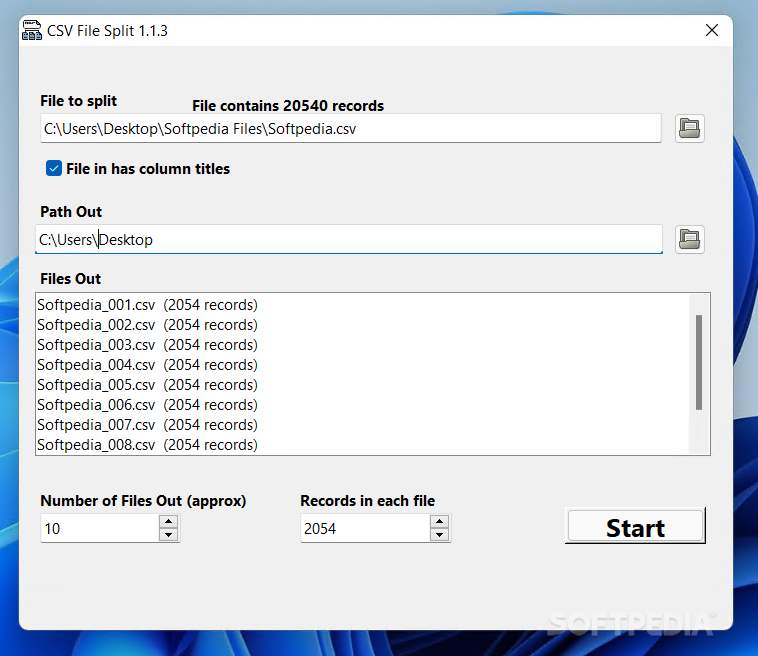
Task: Open folder browser for Path Out
Action: [x=689, y=239]
